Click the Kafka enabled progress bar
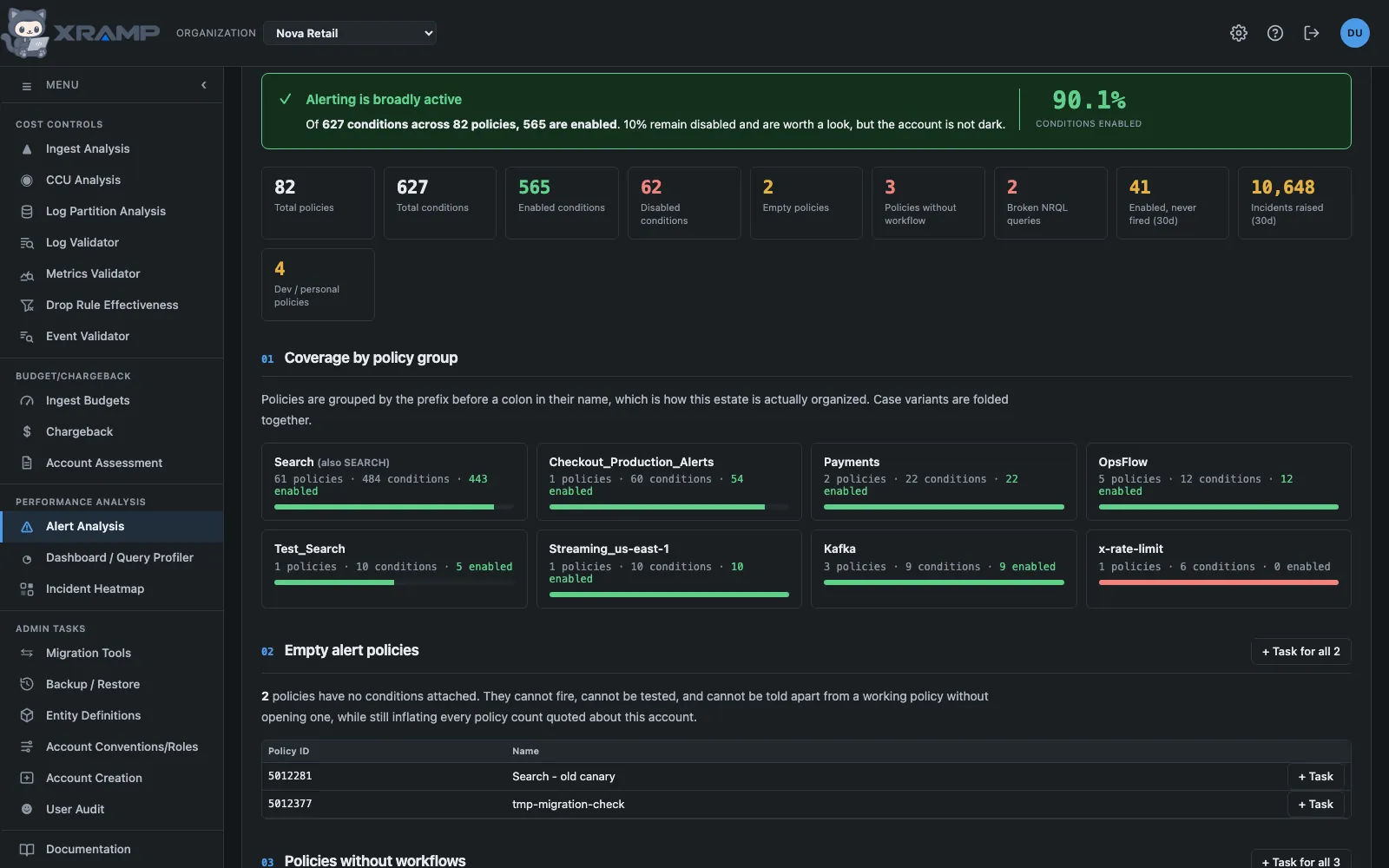This screenshot has height=868, width=1389. pyautogui.click(x=944, y=582)
